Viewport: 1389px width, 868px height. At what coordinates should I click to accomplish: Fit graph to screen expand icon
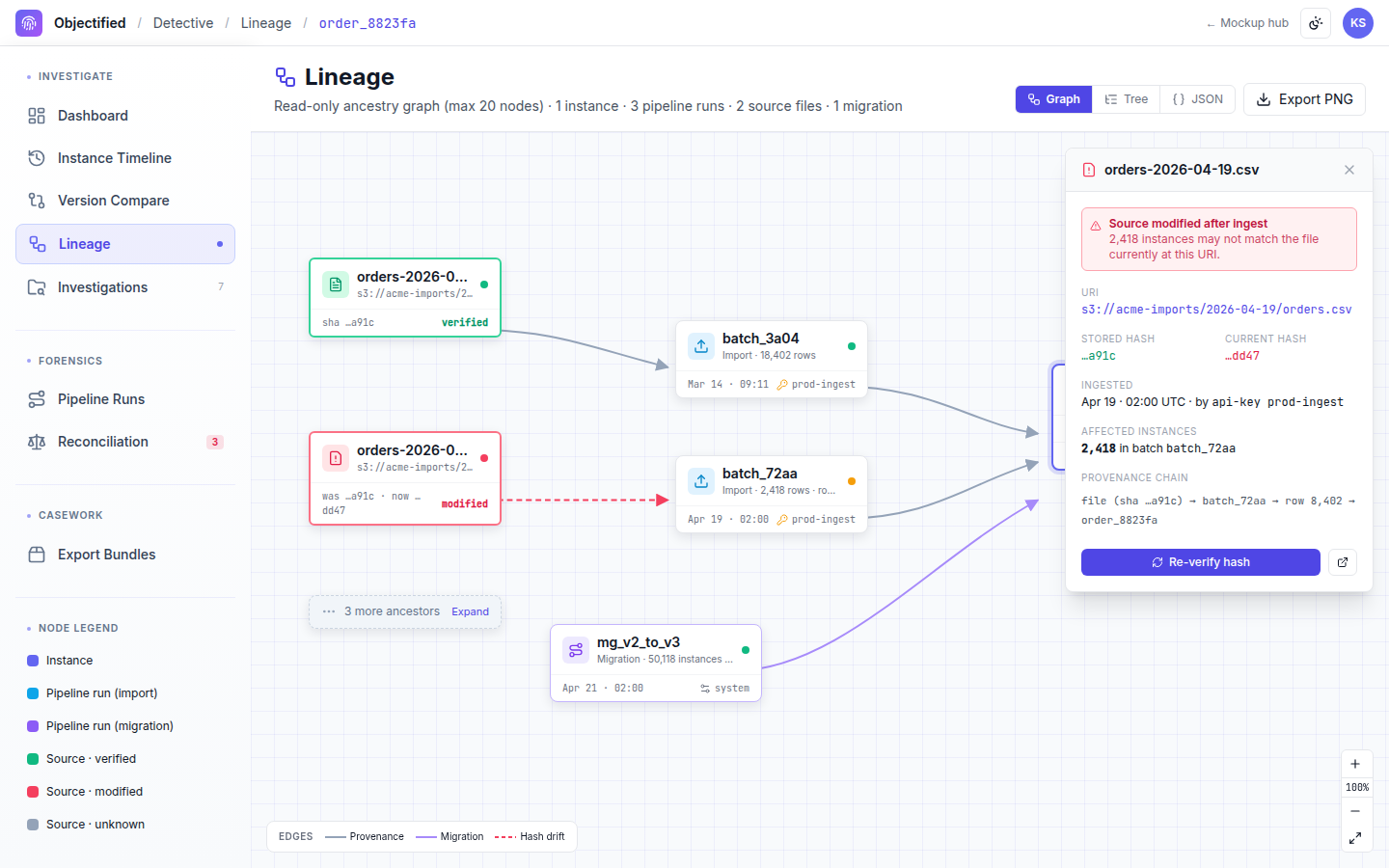click(1355, 838)
